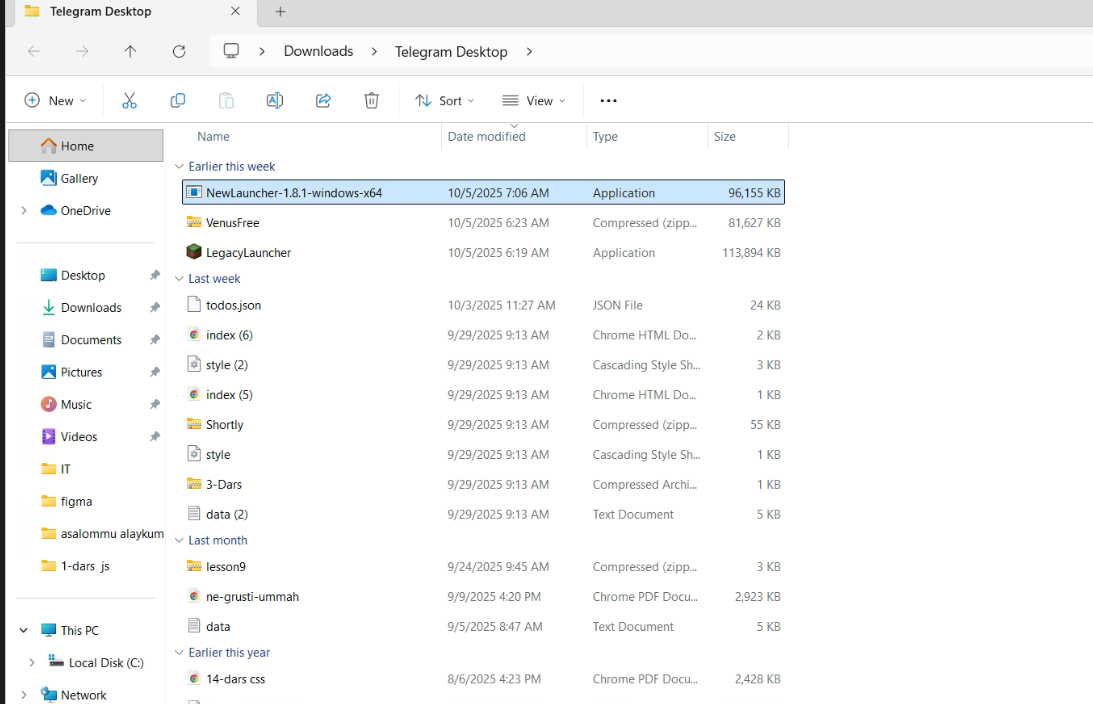Screen dimensions: 1093x704
Task: Open the New item dropdown
Action: click(x=55, y=100)
